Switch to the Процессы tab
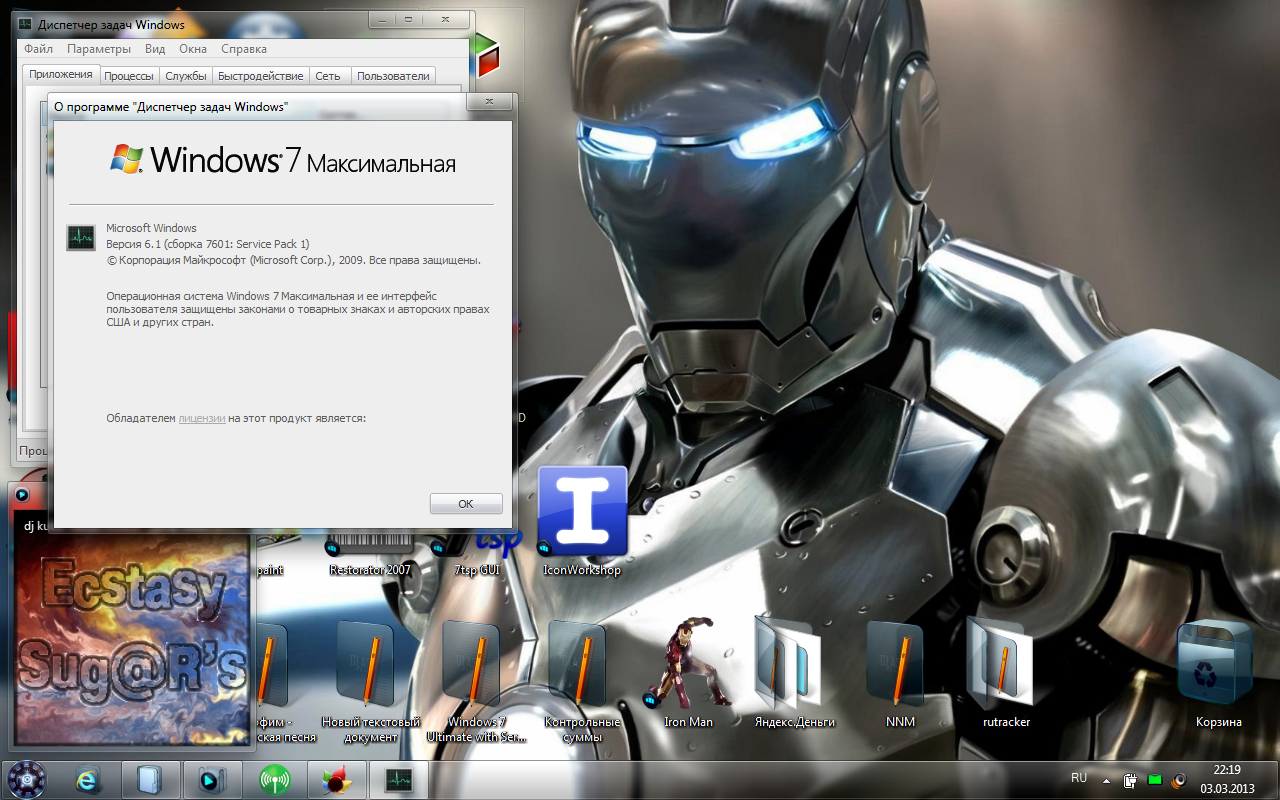Image resolution: width=1280 pixels, height=800 pixels. pos(129,76)
